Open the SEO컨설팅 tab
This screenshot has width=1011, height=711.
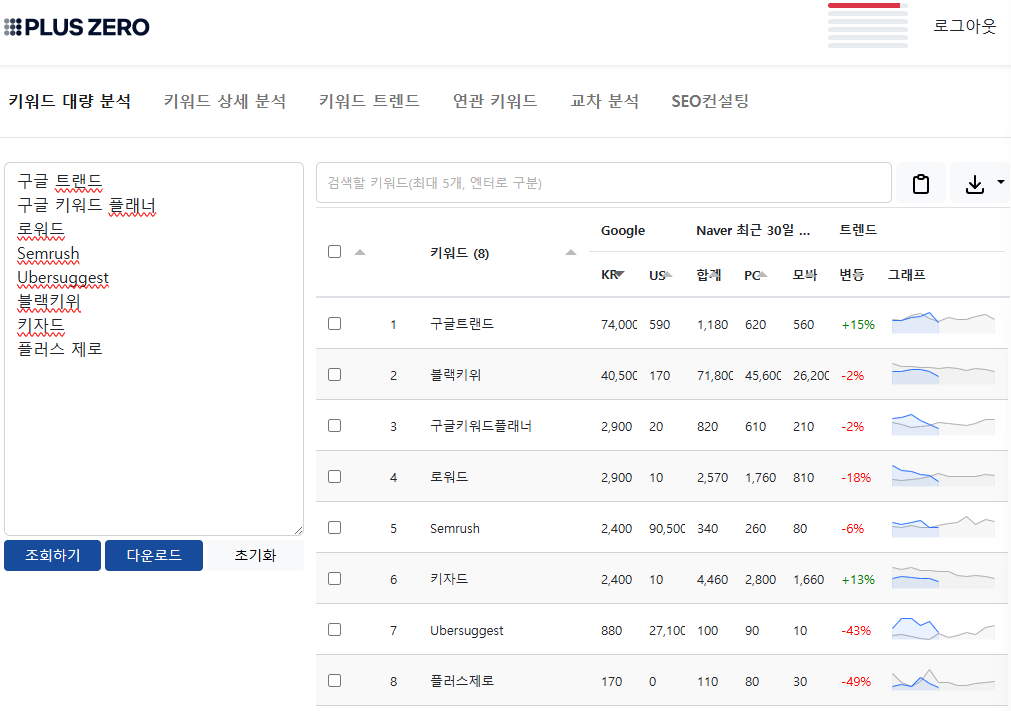[710, 101]
